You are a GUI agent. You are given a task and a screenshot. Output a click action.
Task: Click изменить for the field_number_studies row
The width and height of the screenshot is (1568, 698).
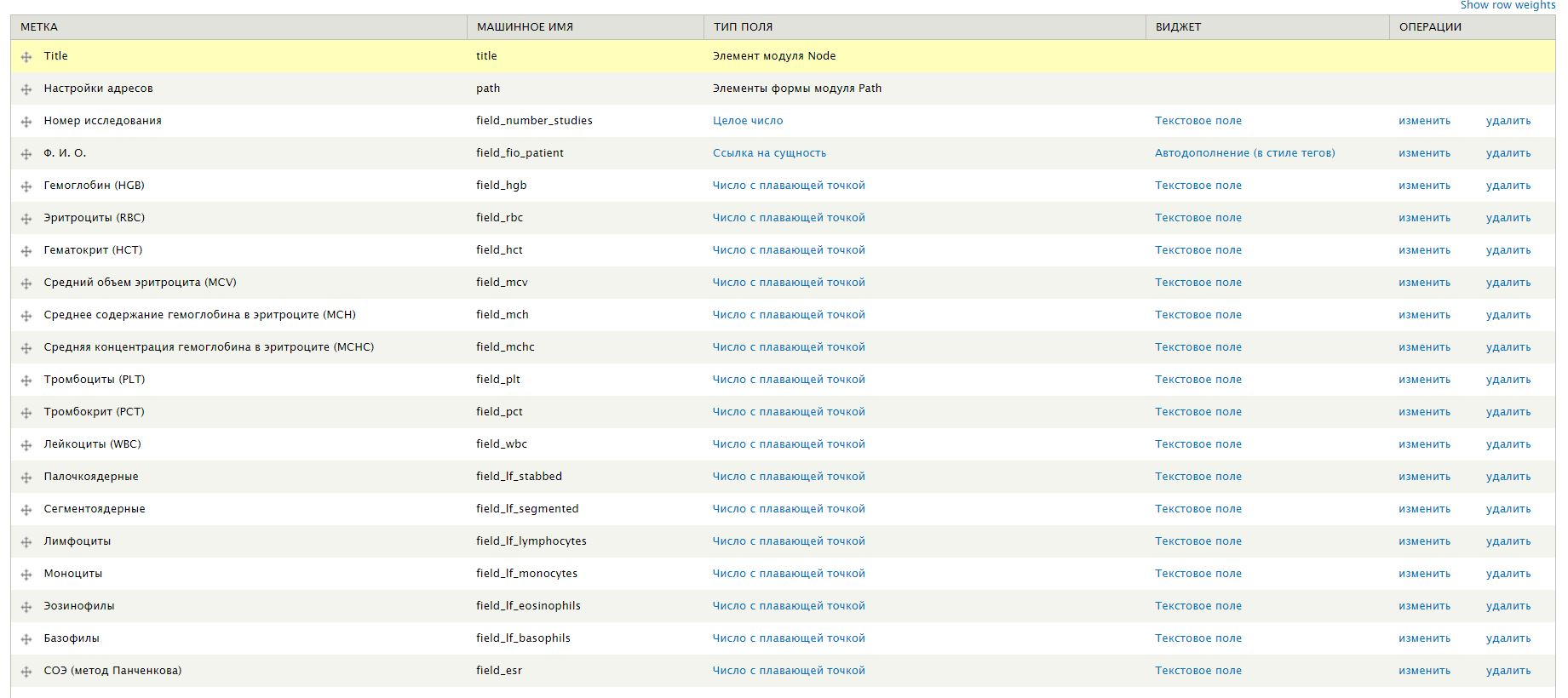pos(1424,121)
